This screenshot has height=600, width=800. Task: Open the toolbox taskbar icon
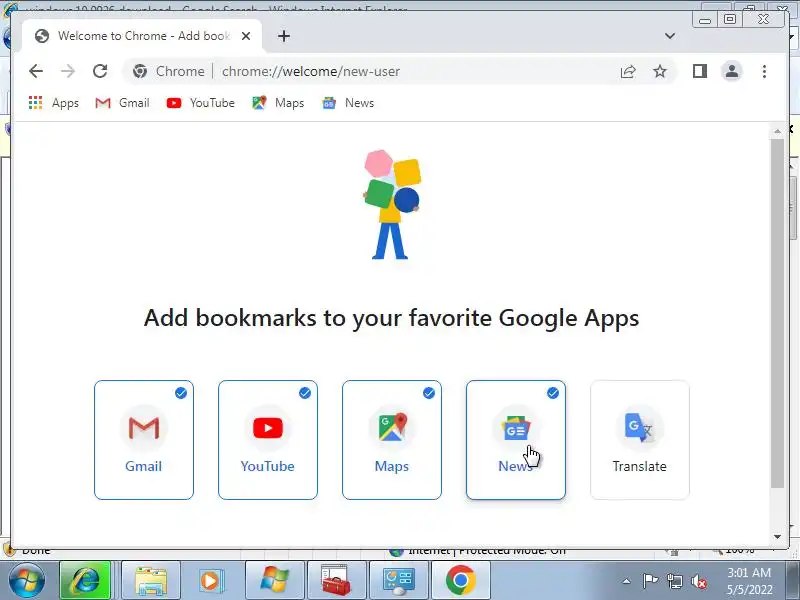336,580
